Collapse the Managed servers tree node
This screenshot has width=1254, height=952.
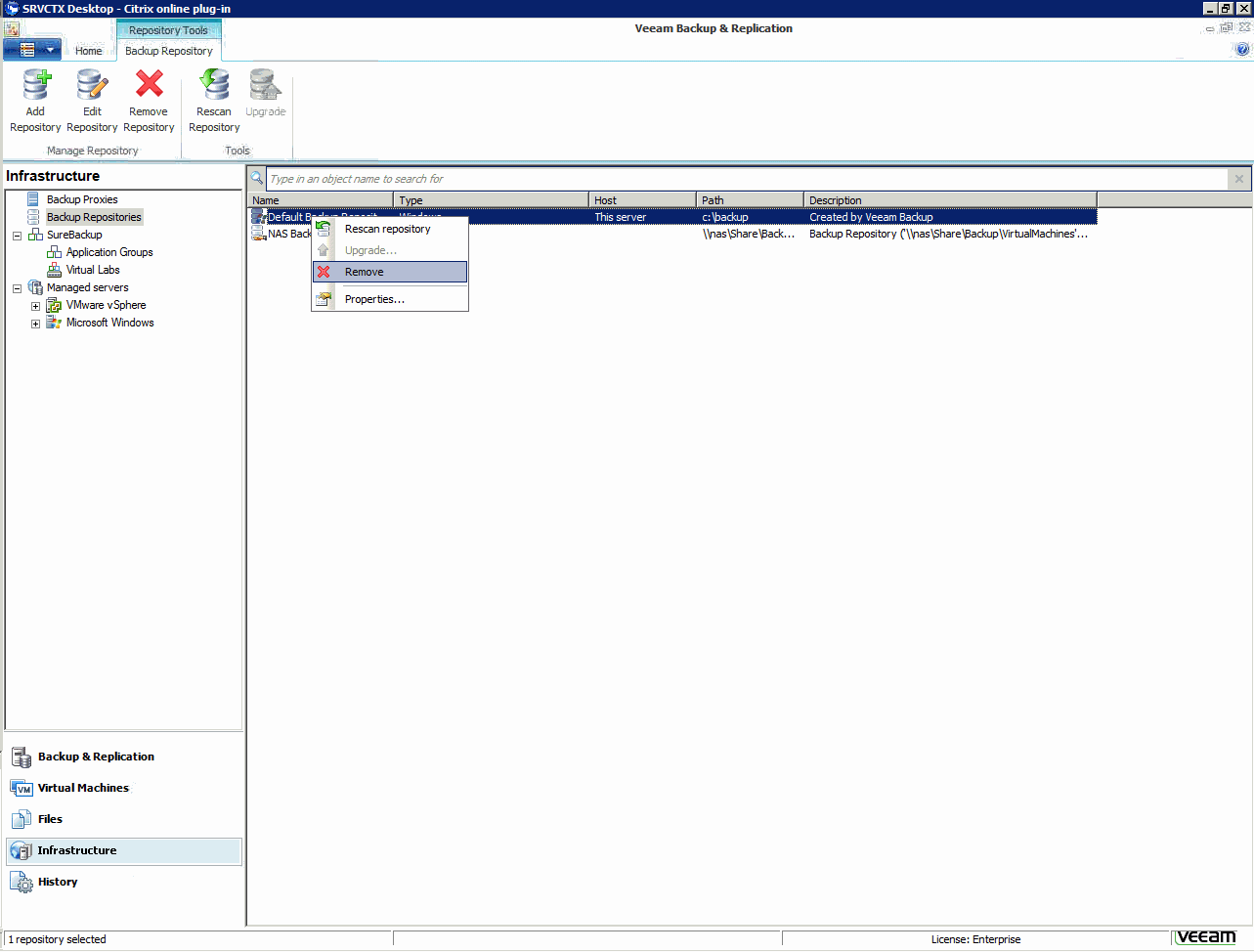click(x=17, y=288)
